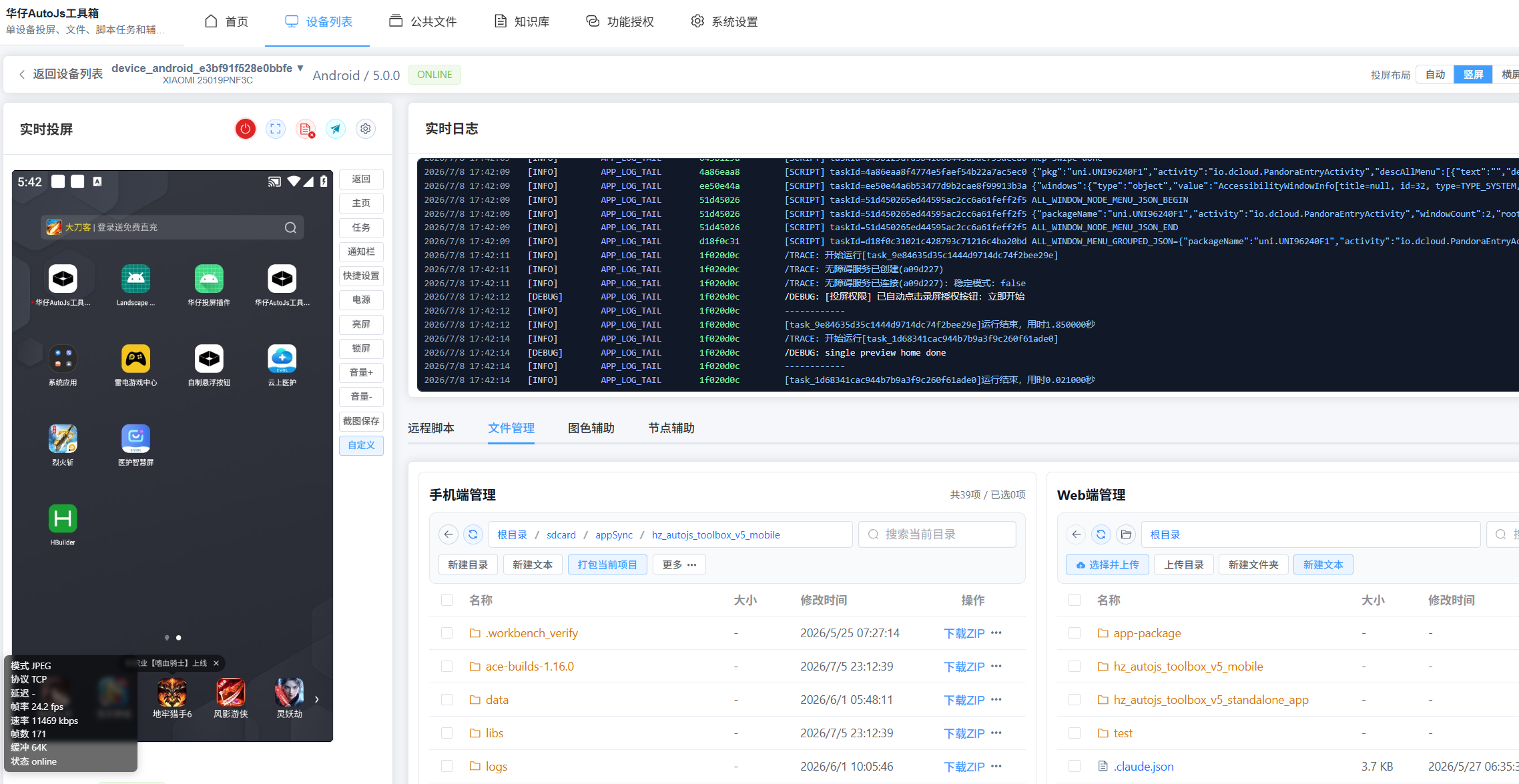Tap the 灵妖劫 game icon in phone dock
The image size is (1519, 784).
coord(290,692)
